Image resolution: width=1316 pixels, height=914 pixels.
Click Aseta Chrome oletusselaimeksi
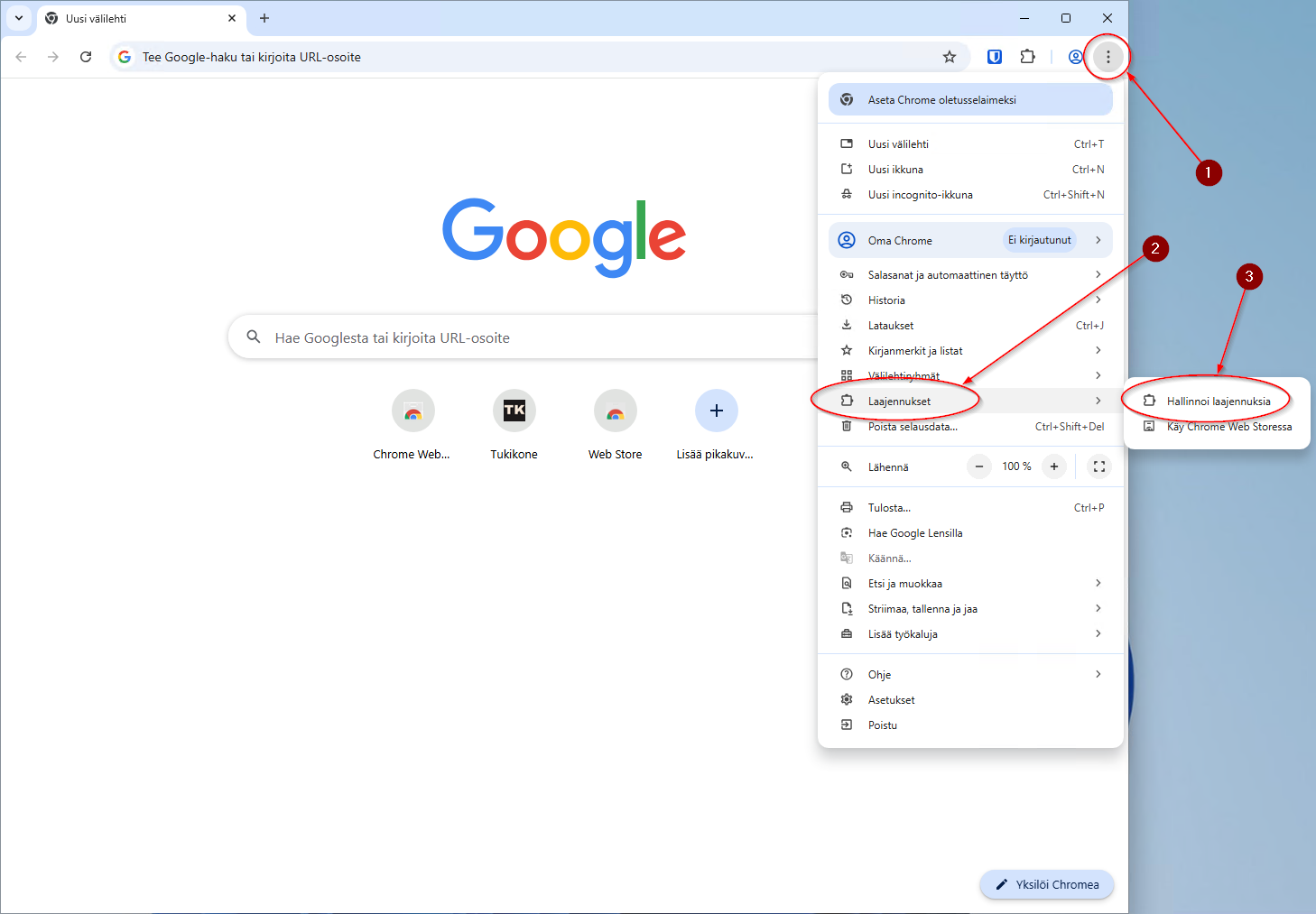tap(970, 100)
